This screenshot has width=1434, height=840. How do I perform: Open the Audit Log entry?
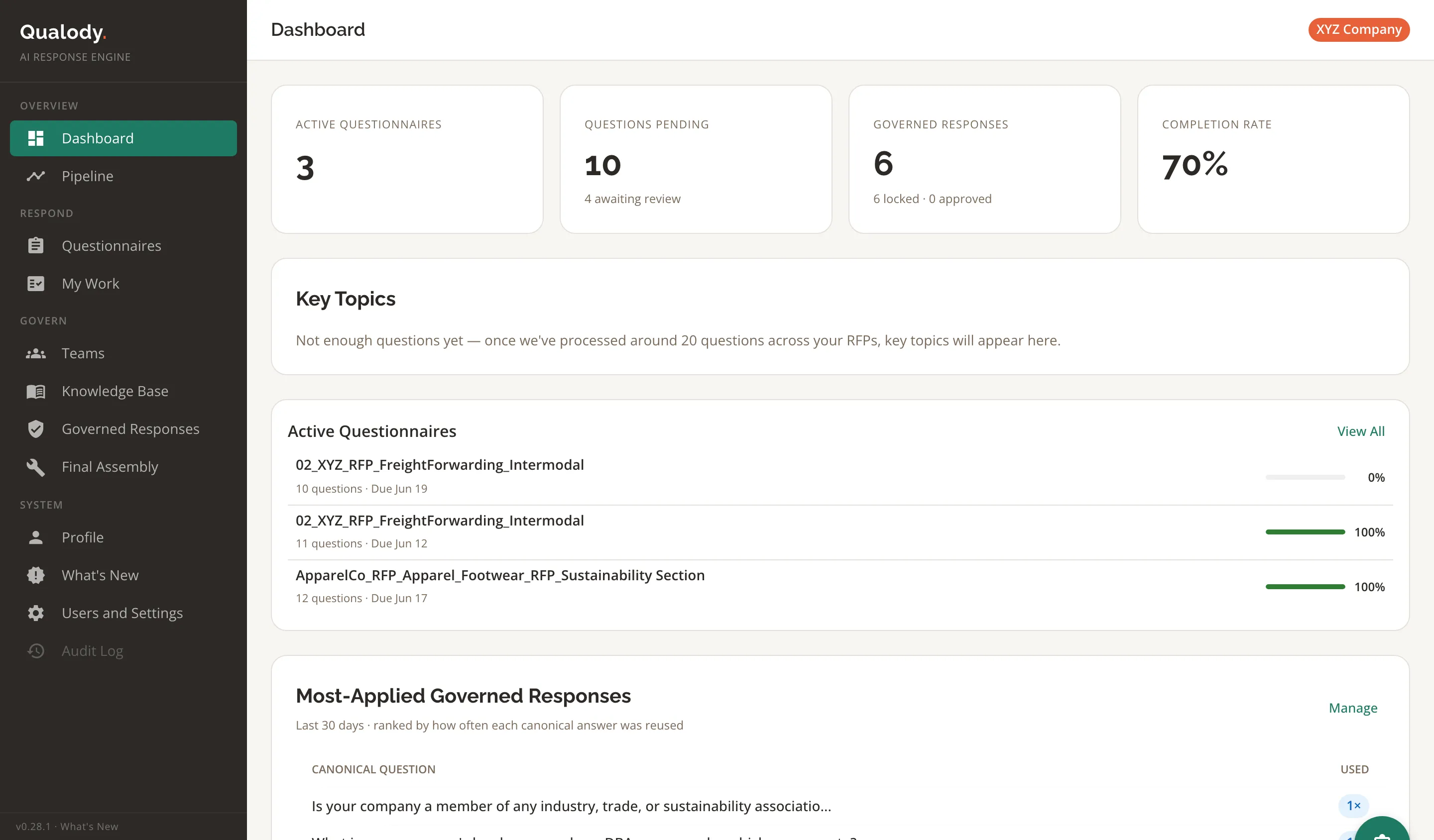coord(123,650)
